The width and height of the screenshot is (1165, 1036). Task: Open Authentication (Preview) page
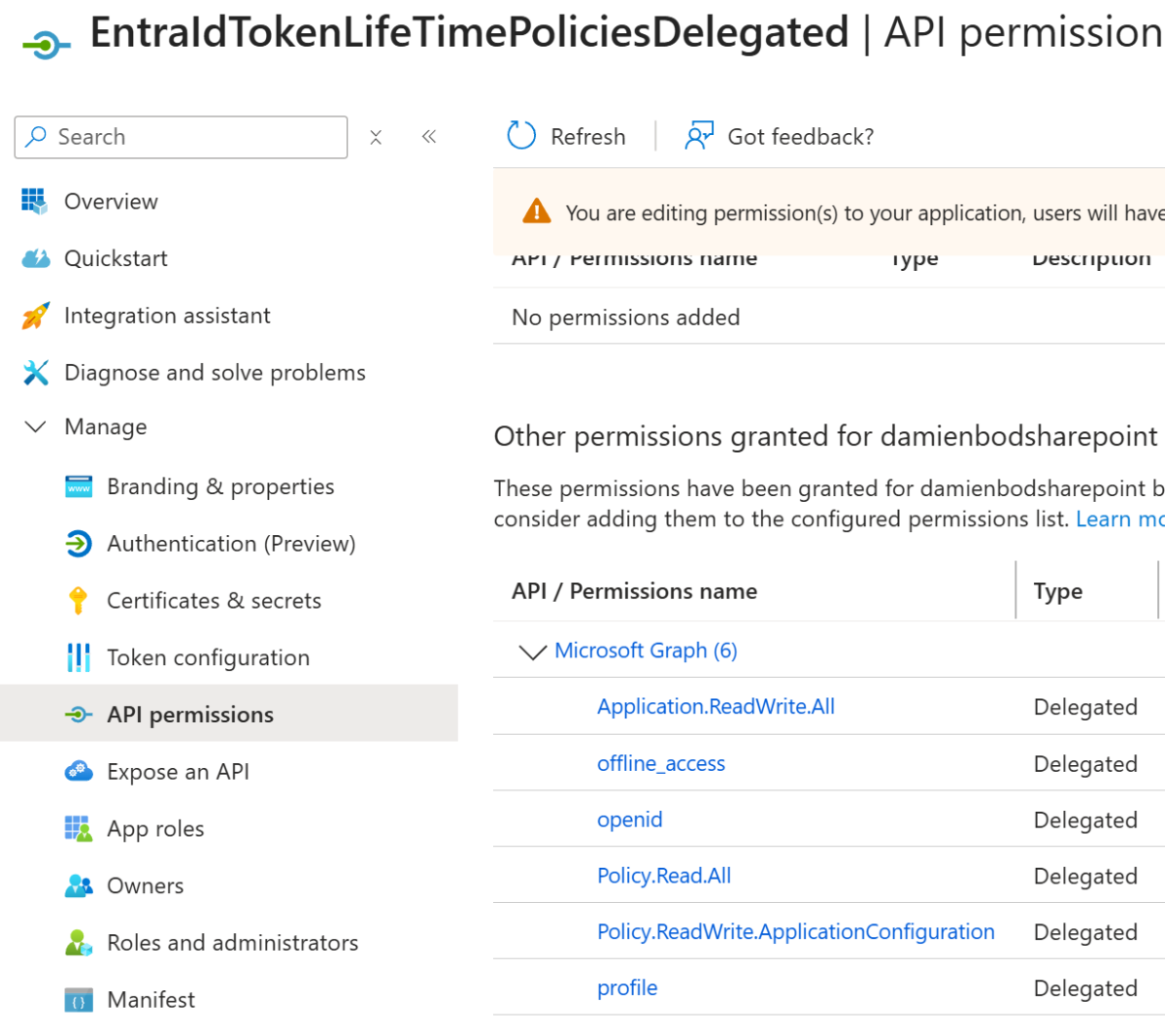[229, 544]
